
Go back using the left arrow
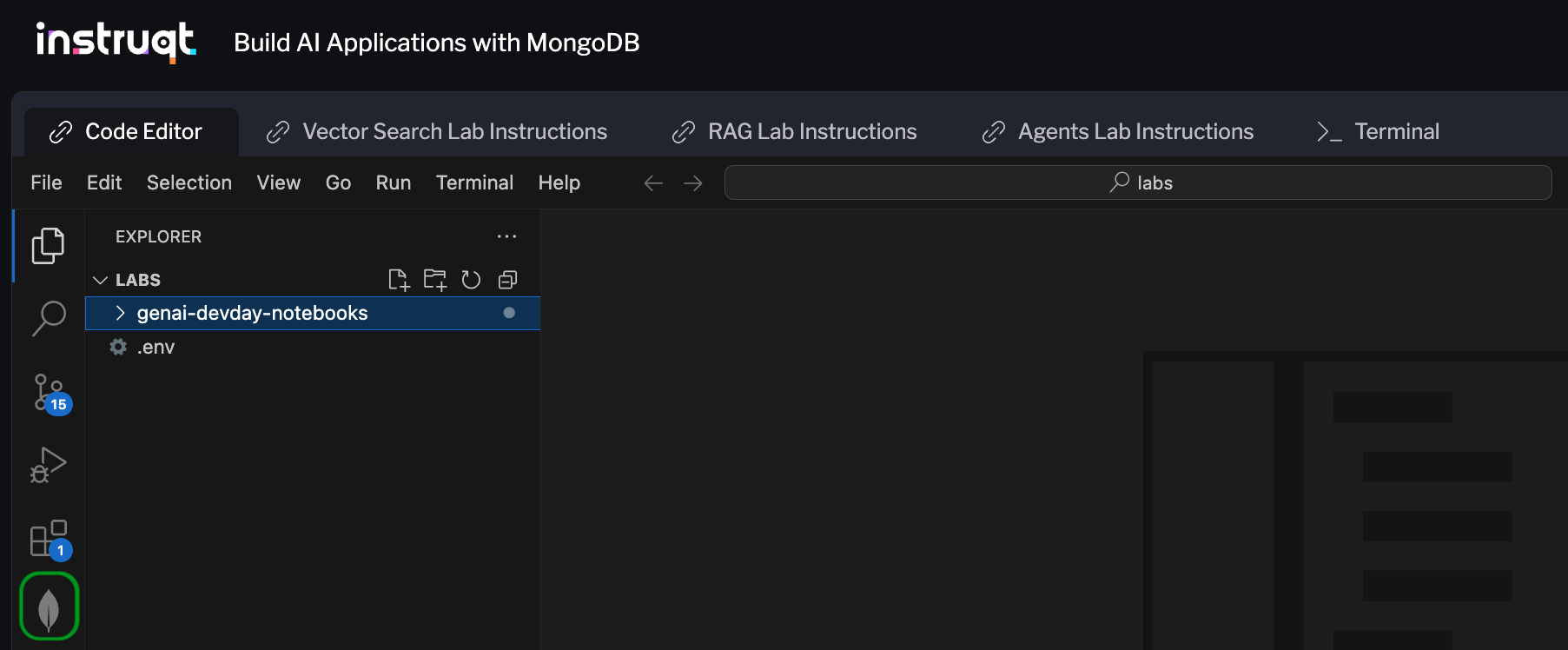tap(653, 183)
